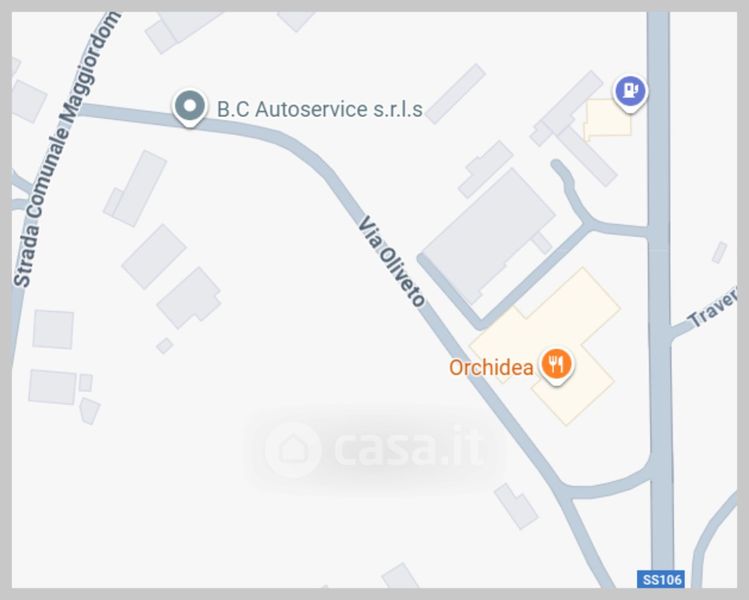Image resolution: width=749 pixels, height=600 pixels.
Task: Click the casa.it house logo watermark
Action: (x=292, y=450)
